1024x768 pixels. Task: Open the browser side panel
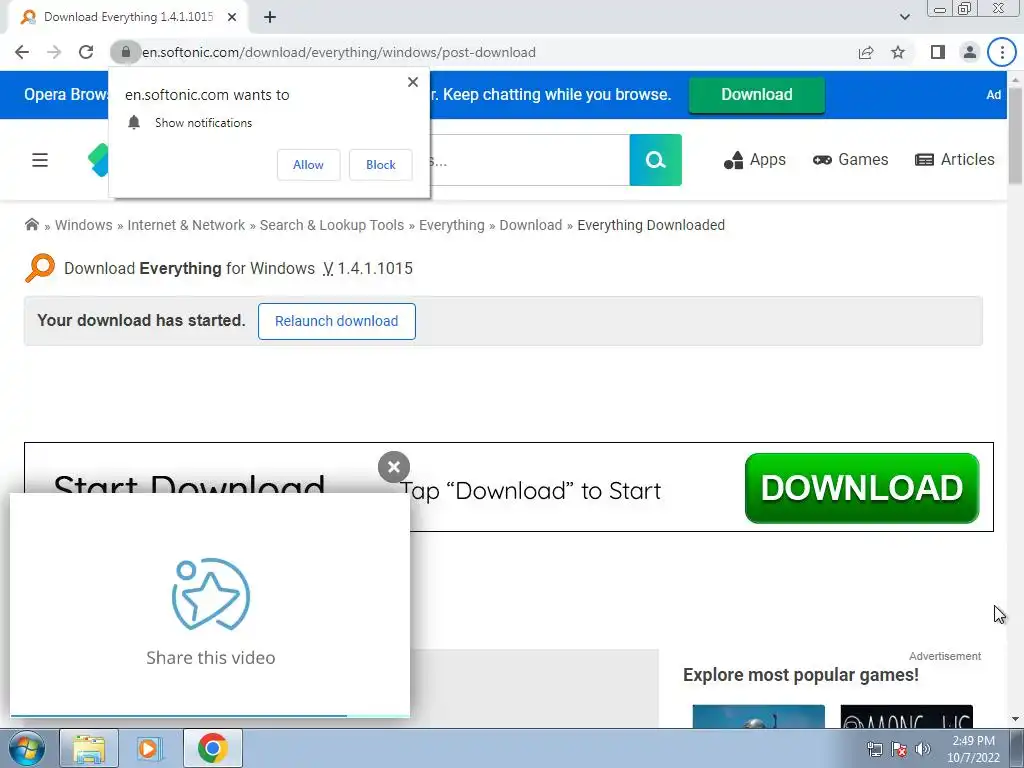pyautogui.click(x=938, y=52)
